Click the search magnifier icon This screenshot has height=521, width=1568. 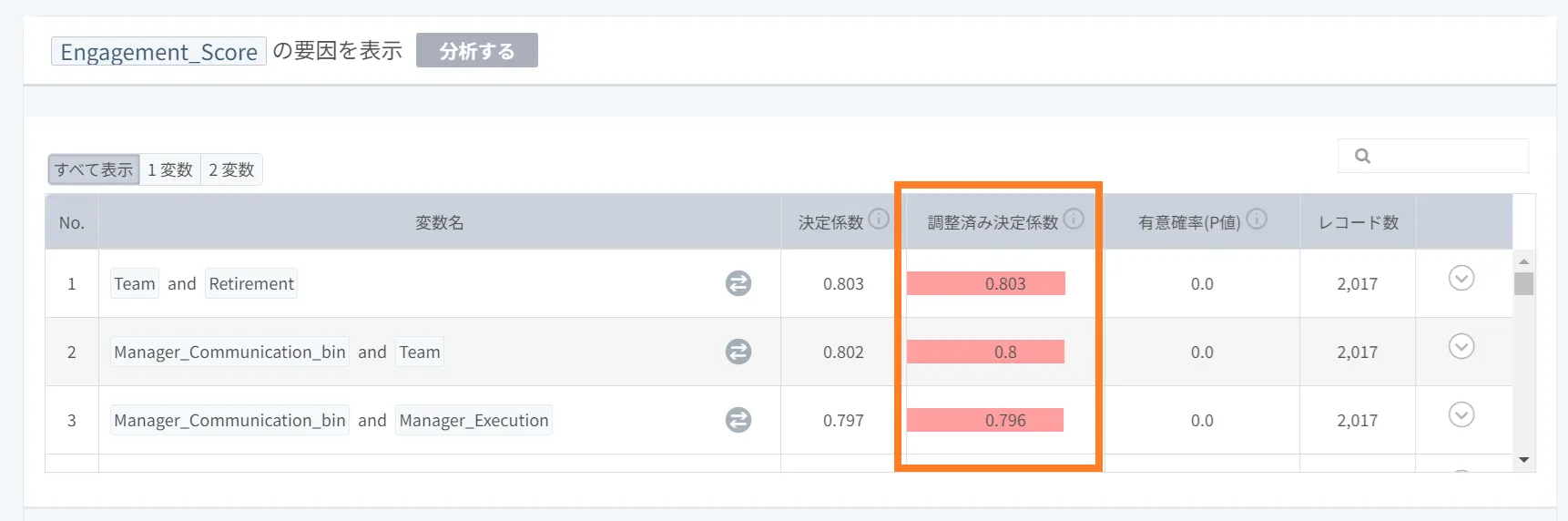point(1362,156)
